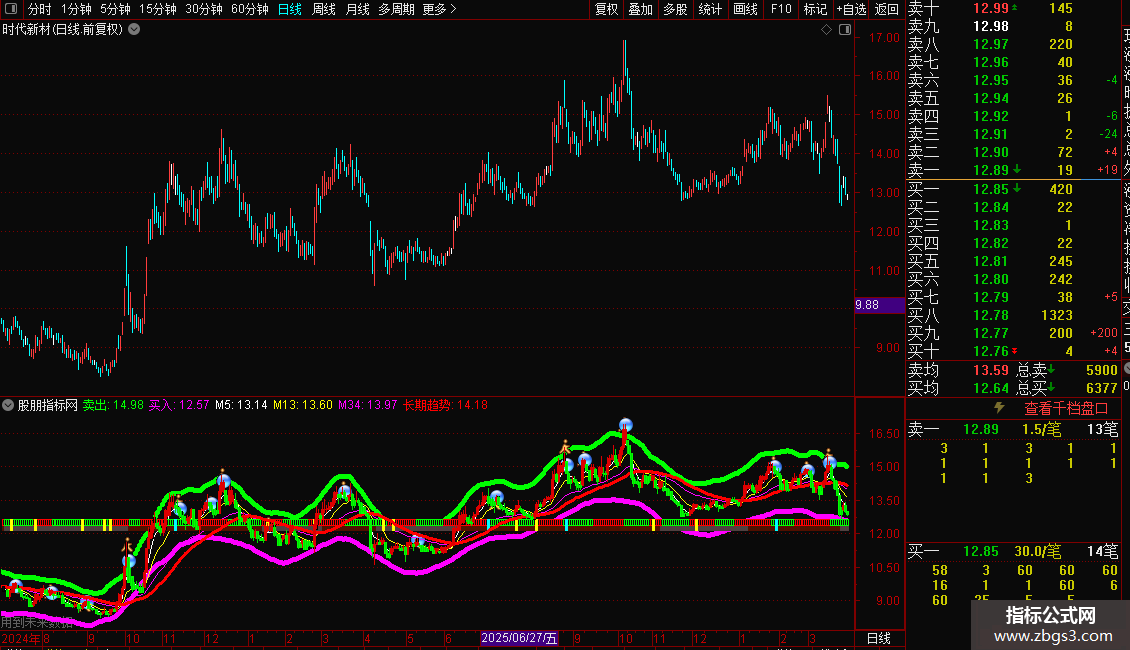1130x650 pixels.
Task: Click the 2025/06/27/五 date marker on timeline
Action: [x=519, y=638]
